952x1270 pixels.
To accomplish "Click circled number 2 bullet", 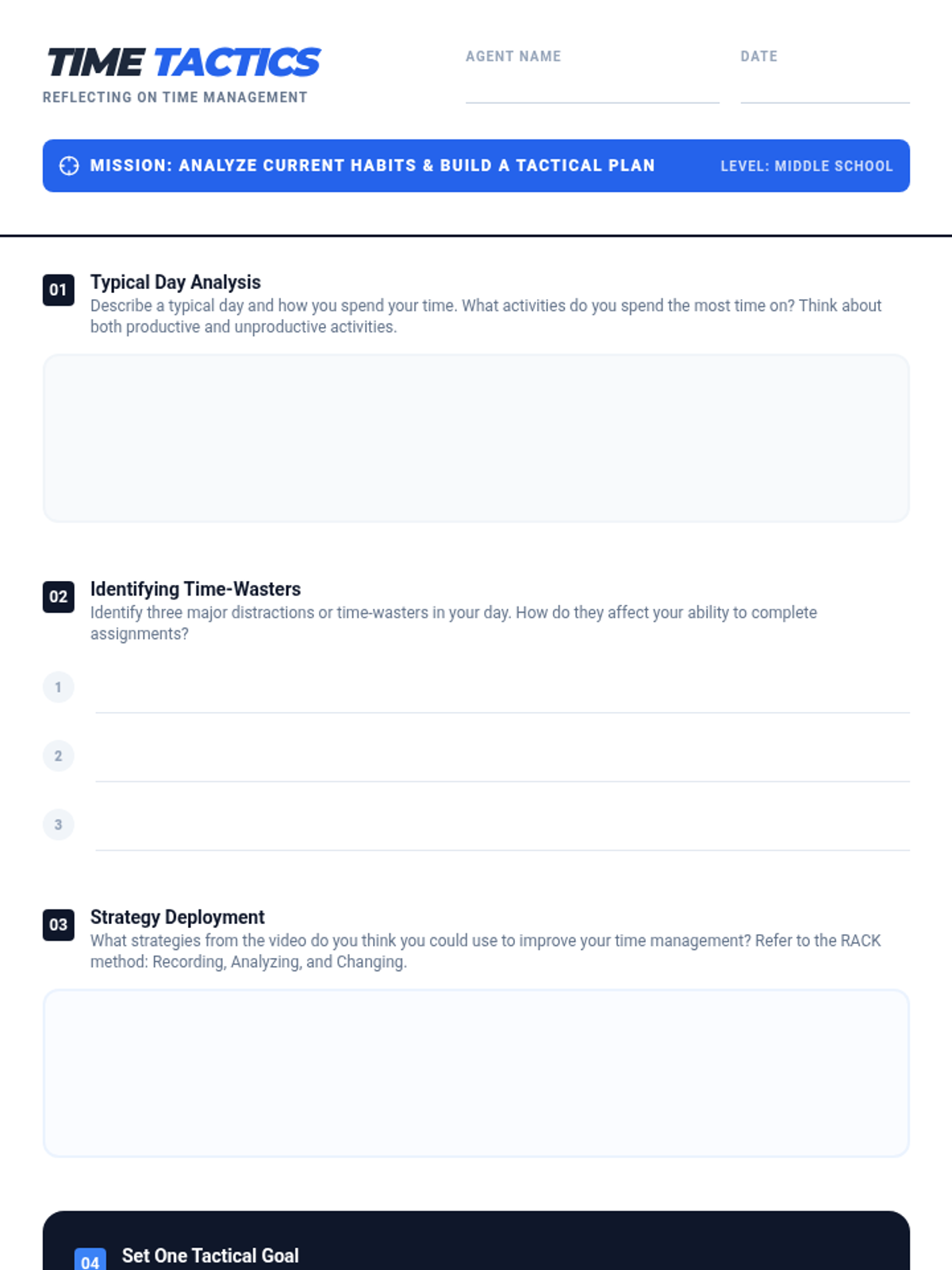I will (x=59, y=756).
